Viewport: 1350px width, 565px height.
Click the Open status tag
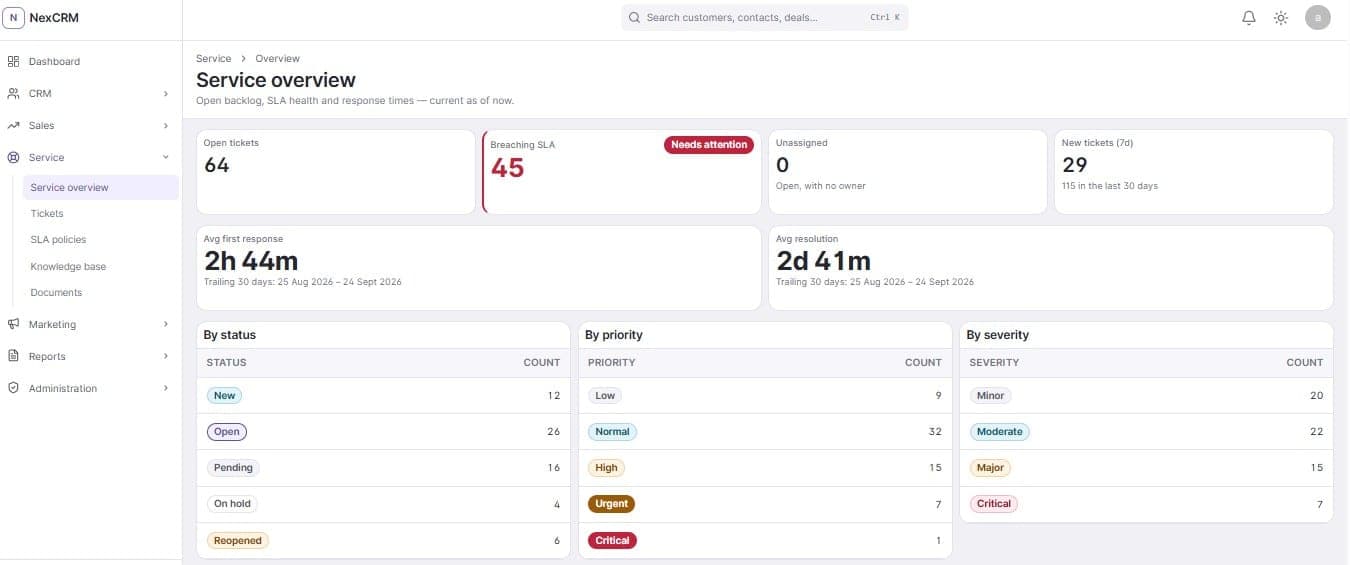[227, 432]
